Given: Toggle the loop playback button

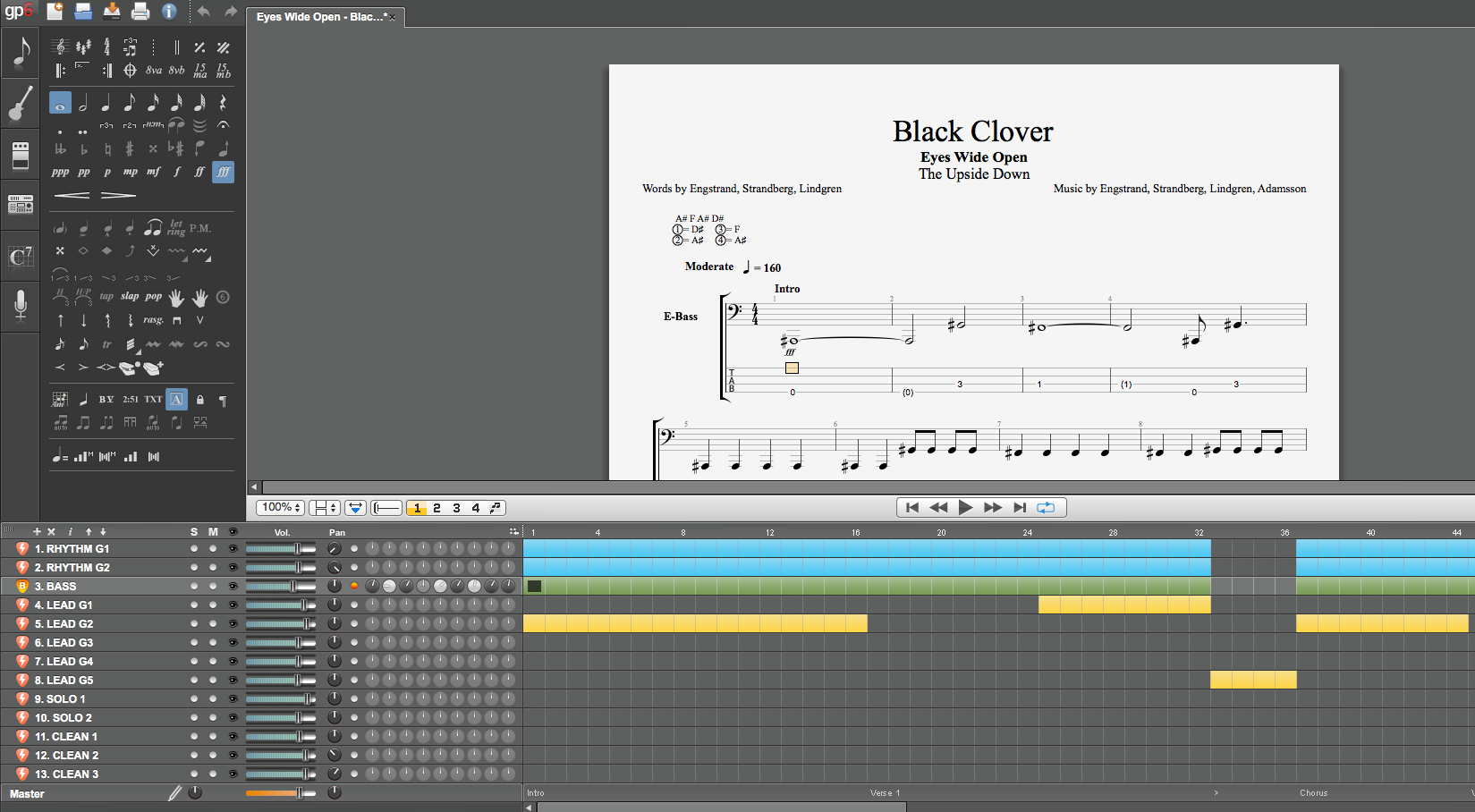Looking at the screenshot, I should tap(1046, 507).
